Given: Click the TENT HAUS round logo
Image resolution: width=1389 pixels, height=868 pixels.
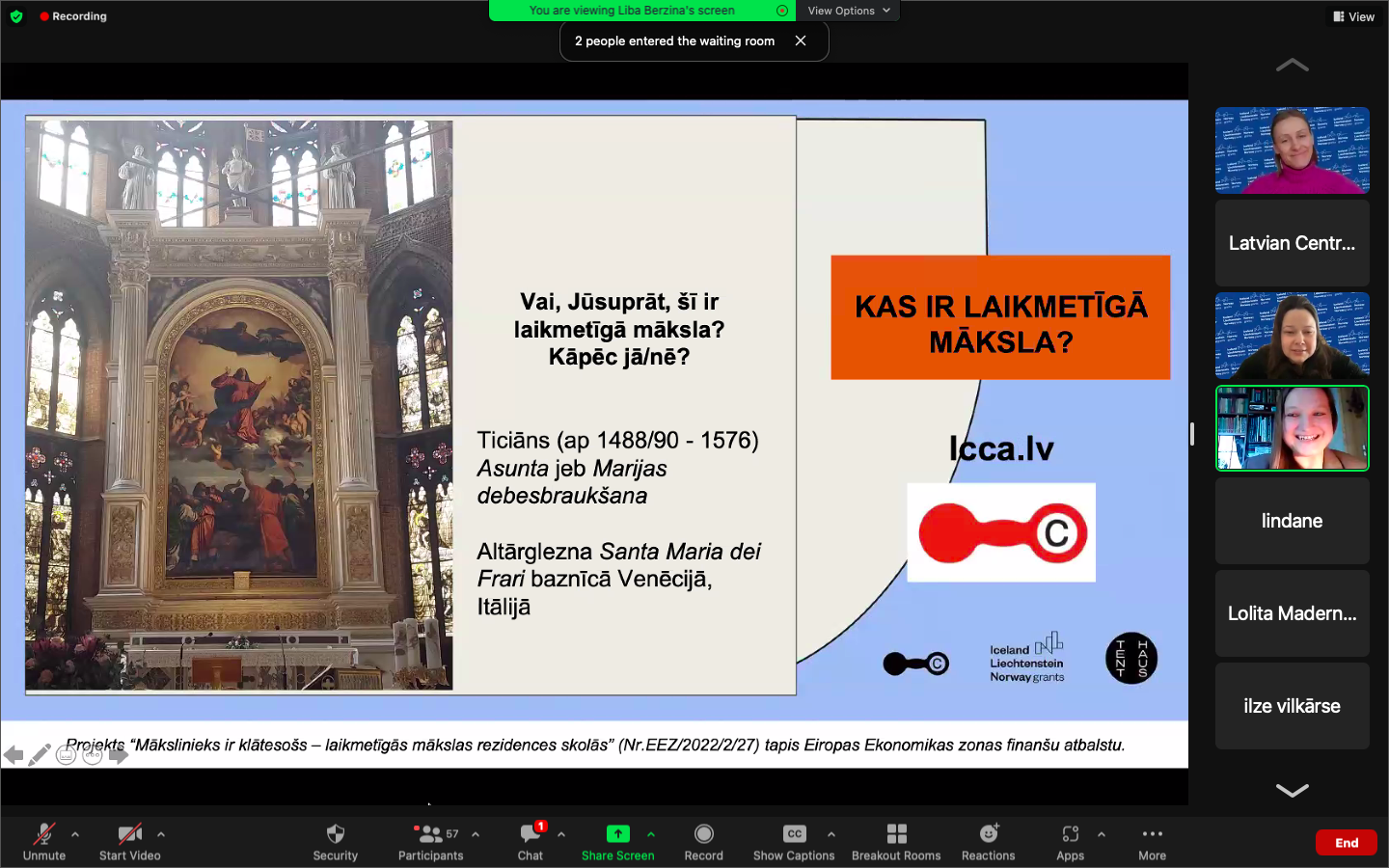Looking at the screenshot, I should 1131,659.
